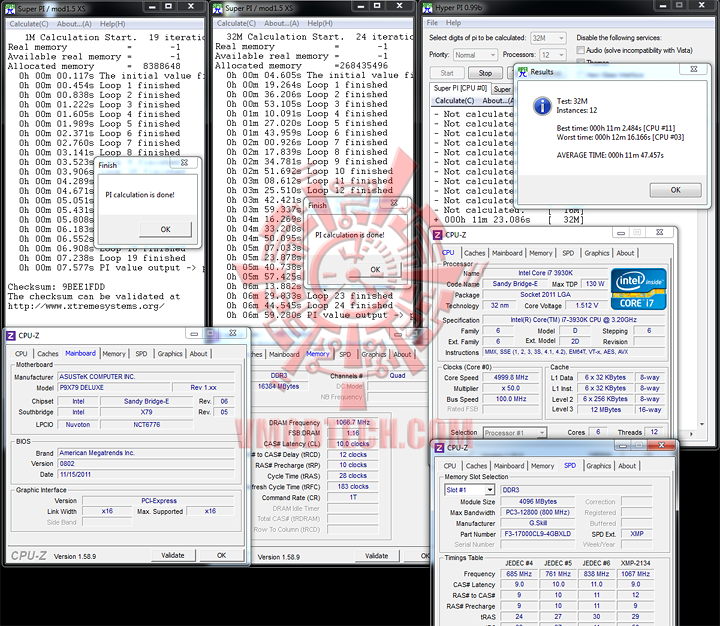
Task: Close the Results dialog with its X
Action: tap(693, 69)
